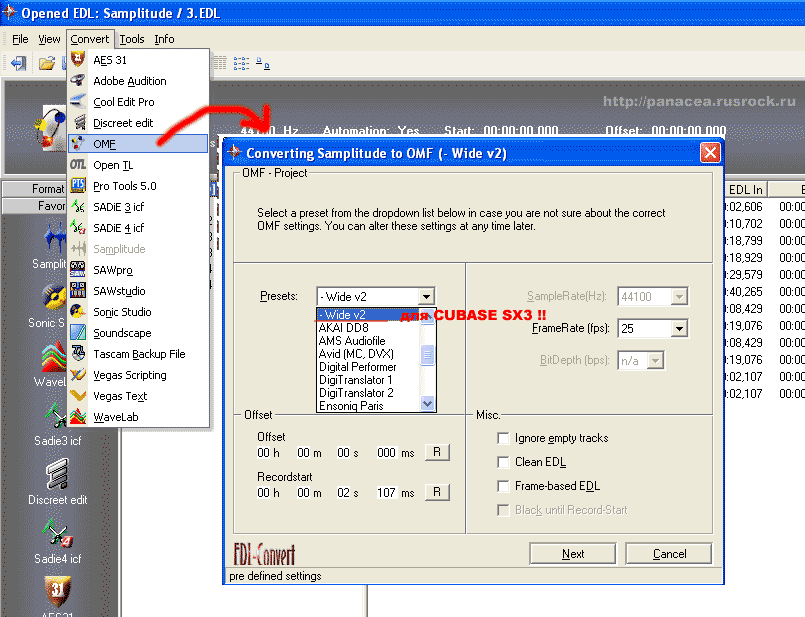Click the Tascam Backup File menu icon
This screenshot has width=805, height=617.
[78, 354]
